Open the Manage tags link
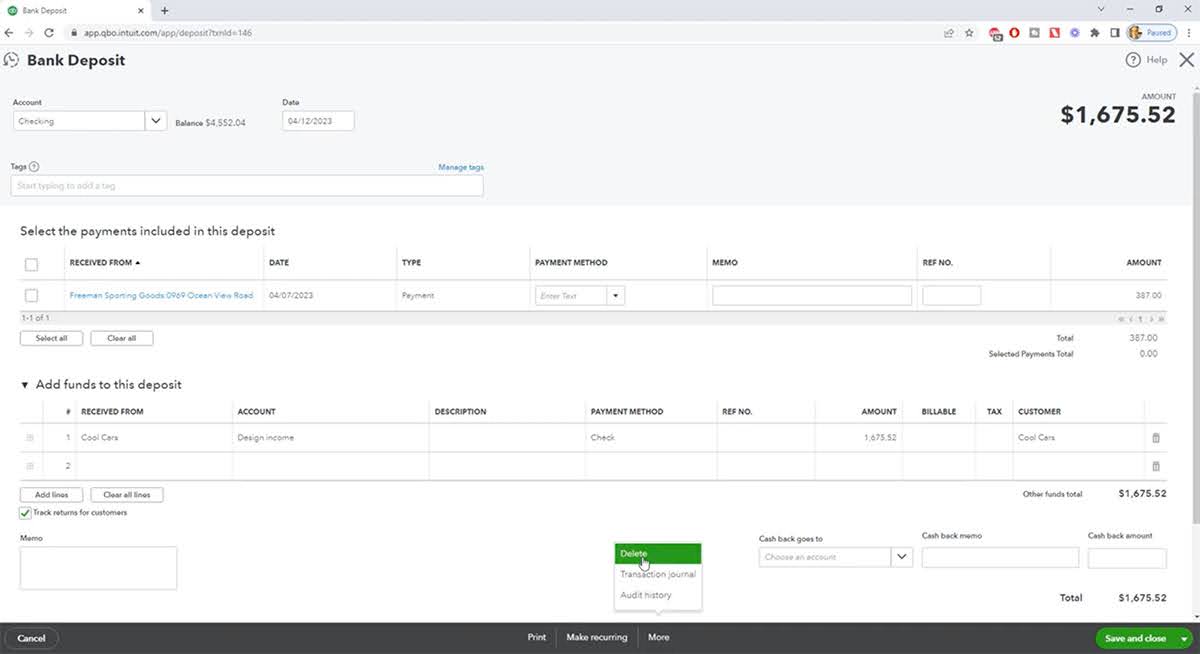 (x=461, y=167)
